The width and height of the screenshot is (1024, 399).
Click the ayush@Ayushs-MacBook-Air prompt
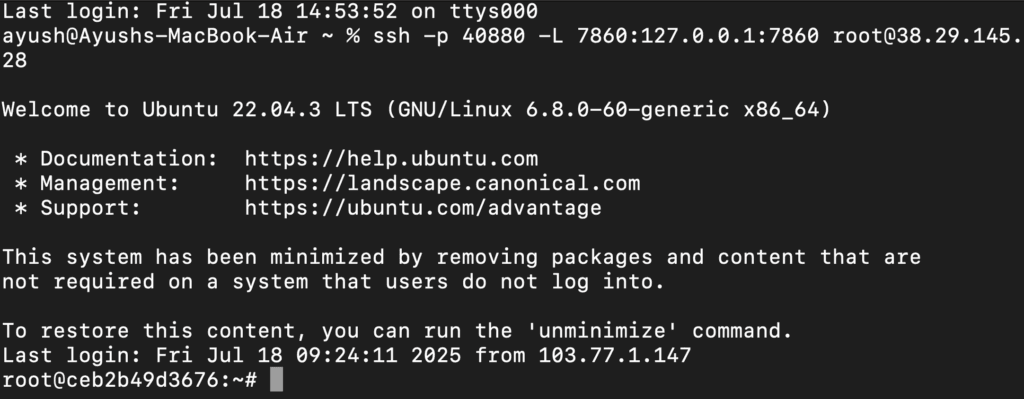click(x=154, y=36)
